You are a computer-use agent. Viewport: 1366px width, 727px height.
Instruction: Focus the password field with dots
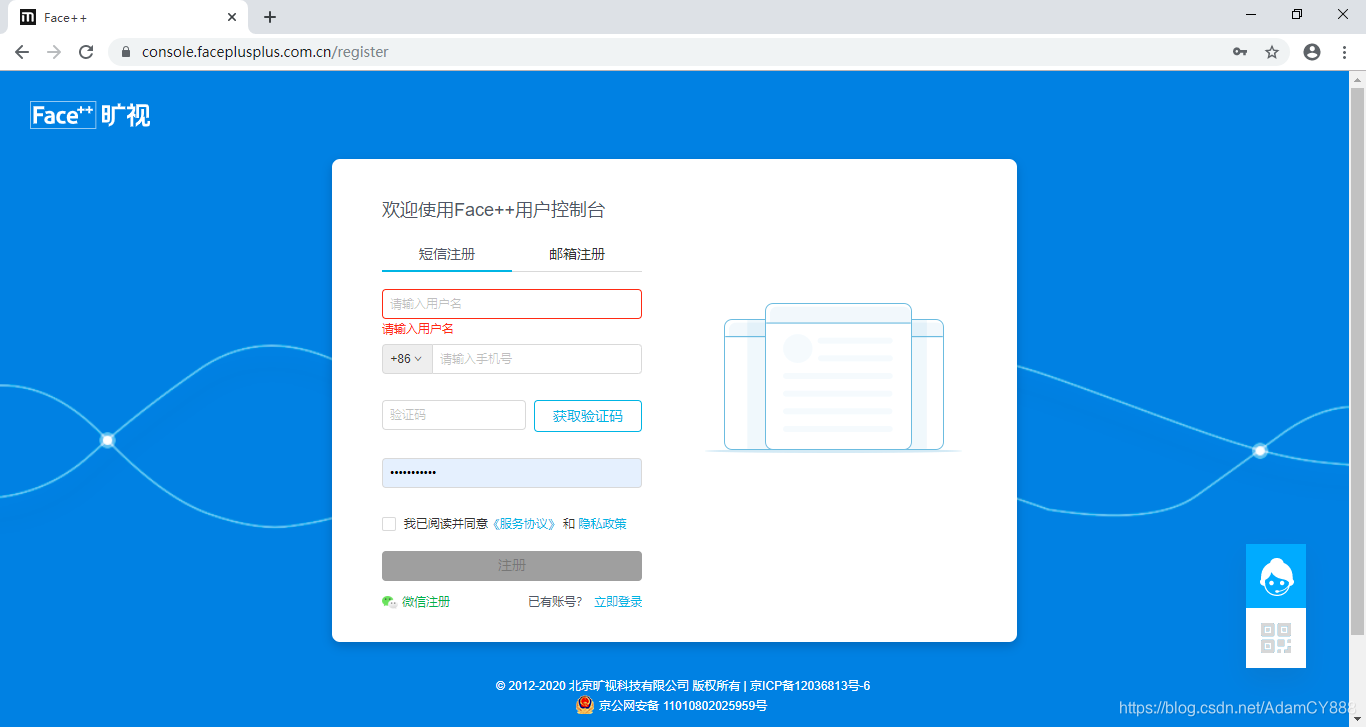tap(512, 473)
